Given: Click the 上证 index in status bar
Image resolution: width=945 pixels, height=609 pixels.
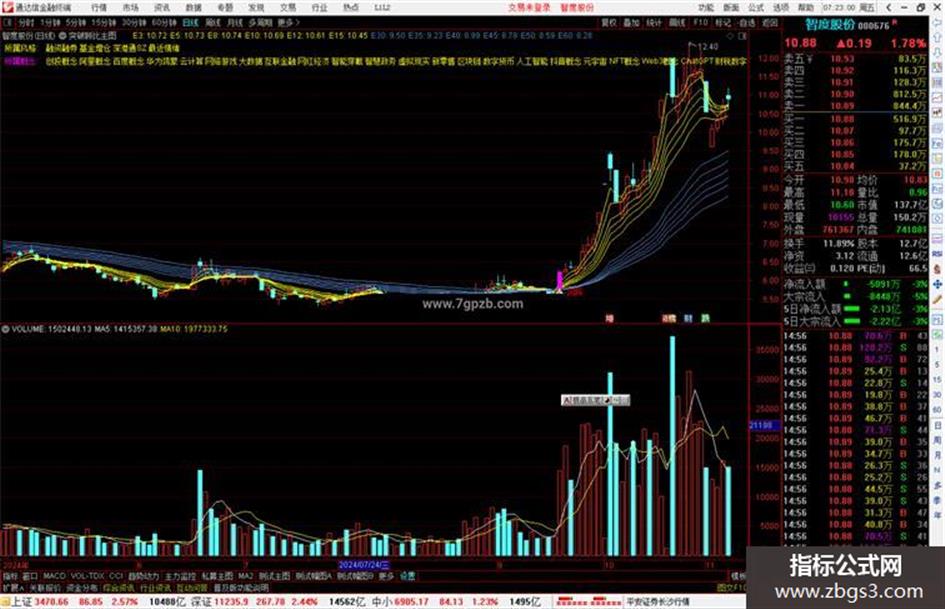Looking at the screenshot, I should (21, 602).
